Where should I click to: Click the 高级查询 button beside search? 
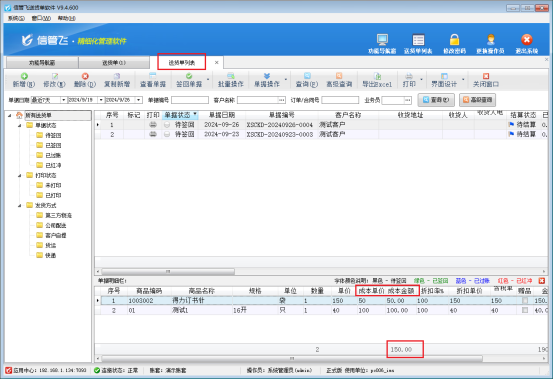pos(477,100)
